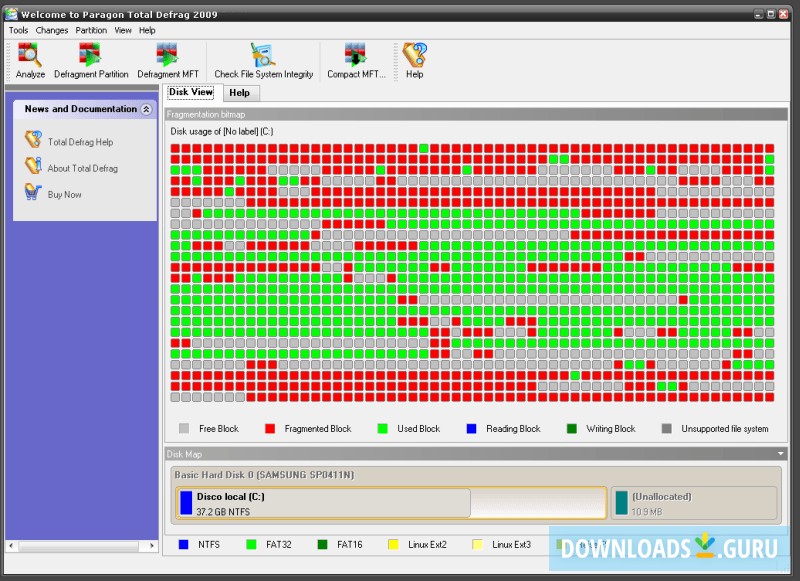The height and width of the screenshot is (581, 800).
Task: Click the Unsupported file system swatch
Action: tap(666, 428)
